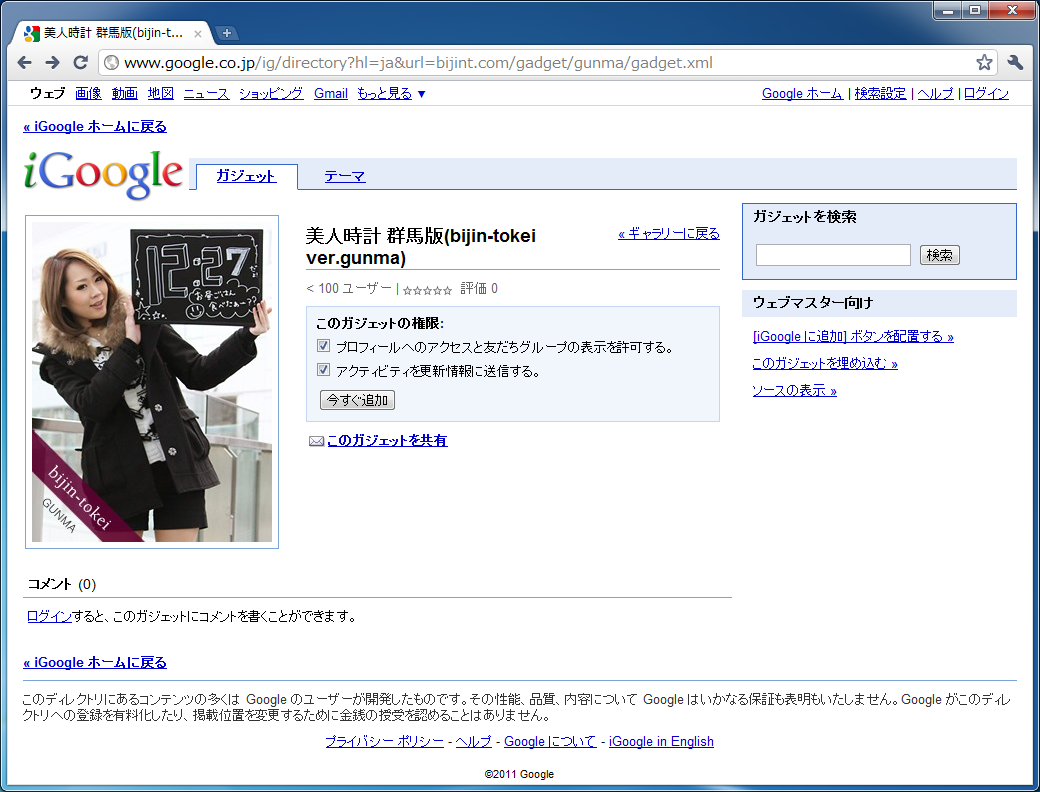This screenshot has width=1040, height=792.
Task: Open ショッピング in the top navigation
Action: (271, 94)
